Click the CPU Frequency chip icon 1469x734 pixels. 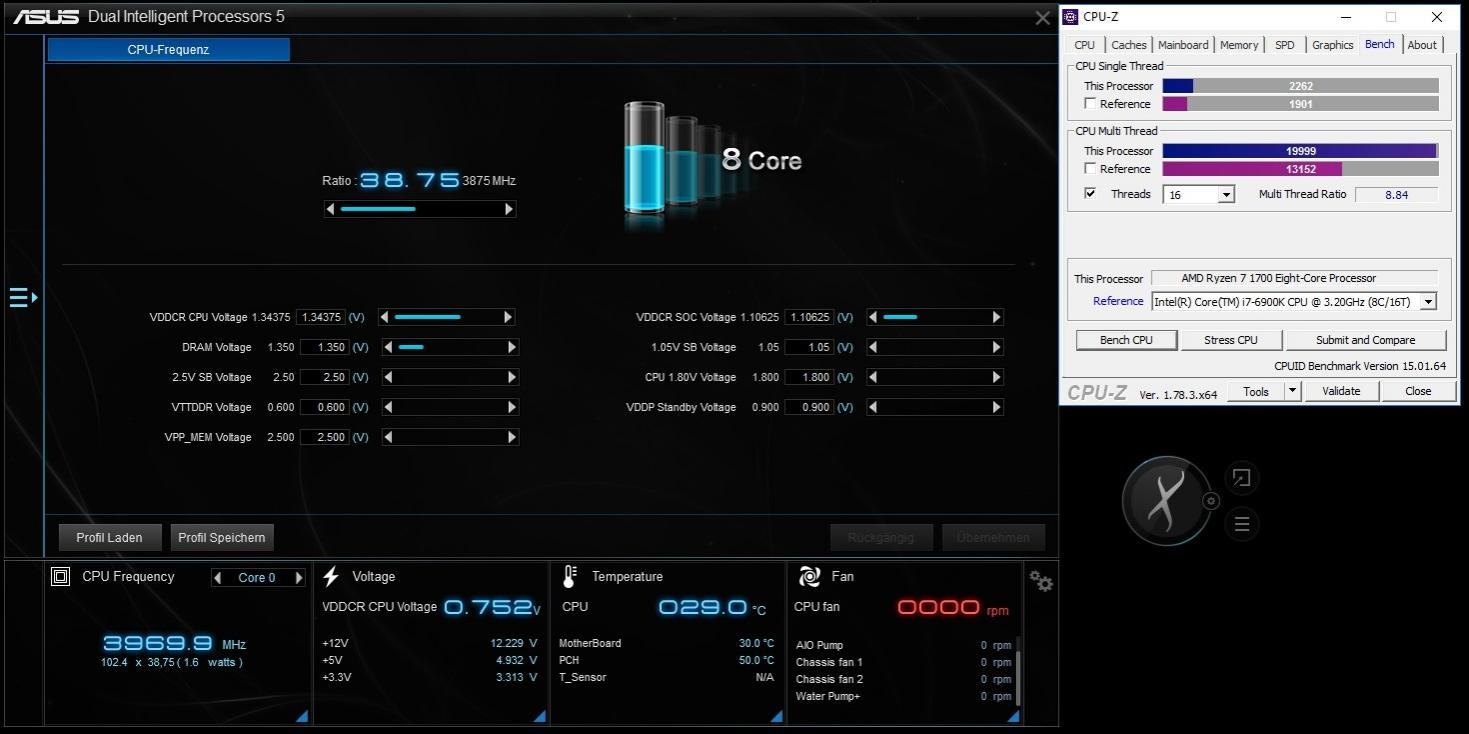(60, 576)
